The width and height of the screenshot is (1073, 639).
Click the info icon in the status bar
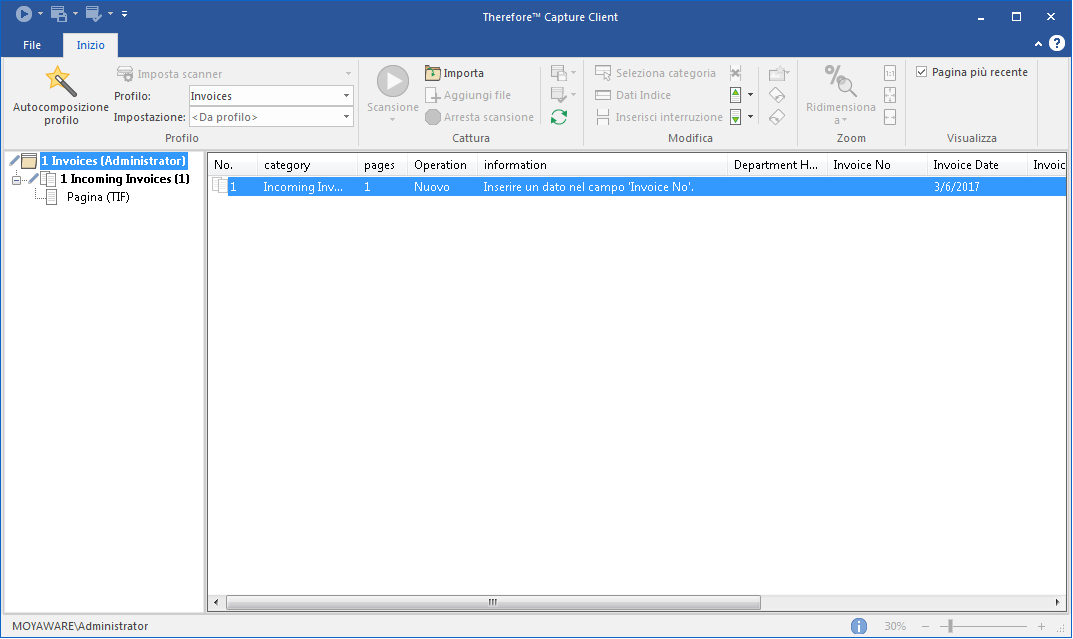859,625
